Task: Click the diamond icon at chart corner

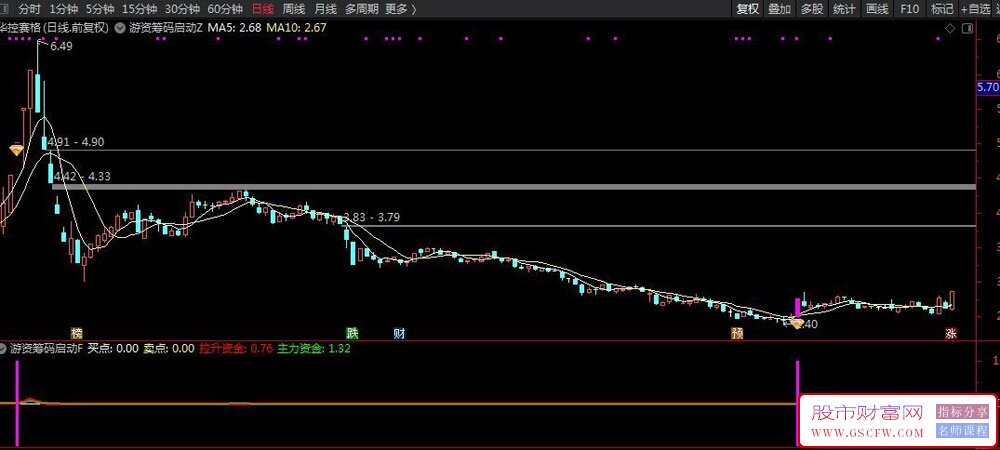Action: coord(950,27)
